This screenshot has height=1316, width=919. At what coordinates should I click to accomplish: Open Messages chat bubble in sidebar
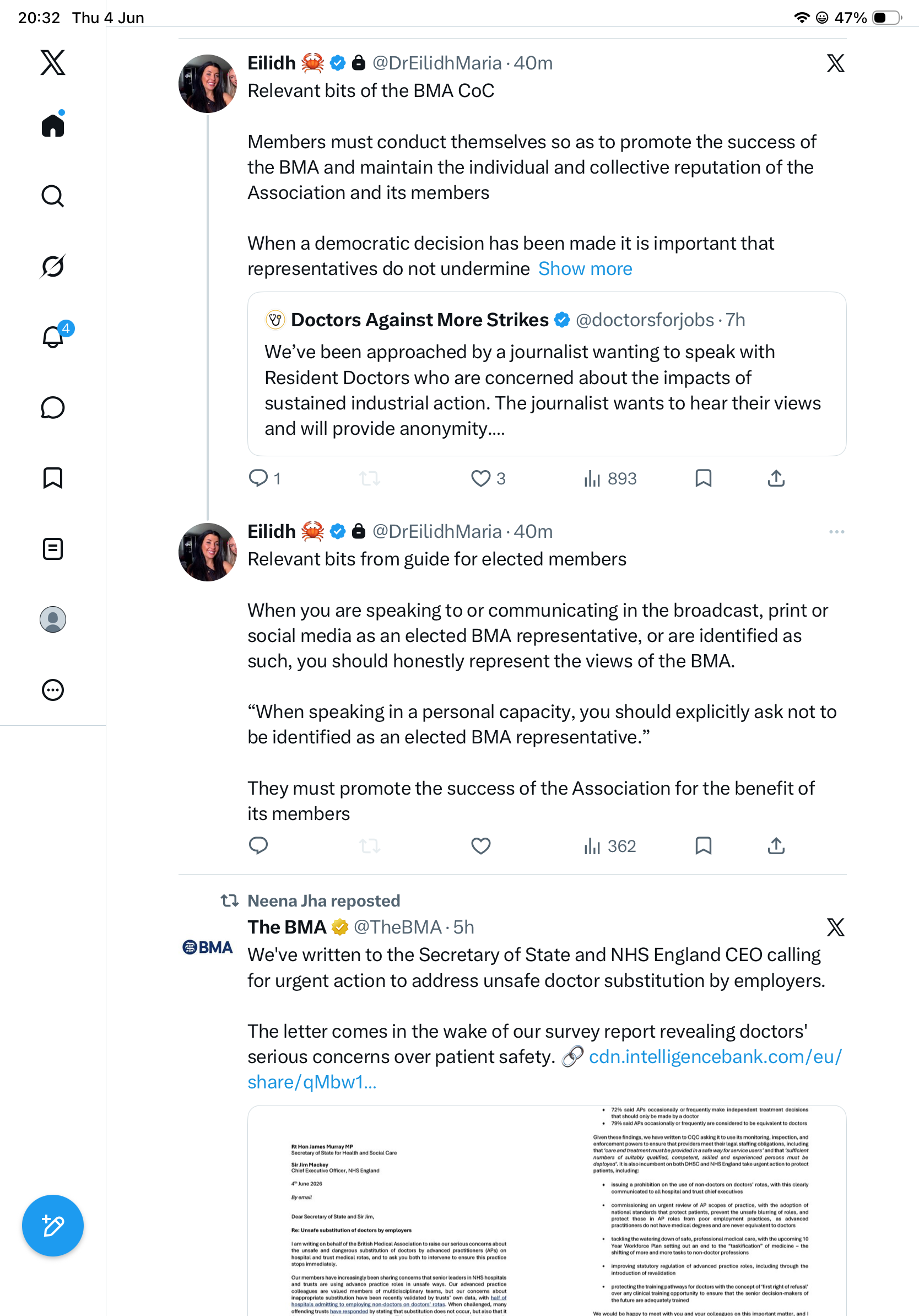(53, 407)
